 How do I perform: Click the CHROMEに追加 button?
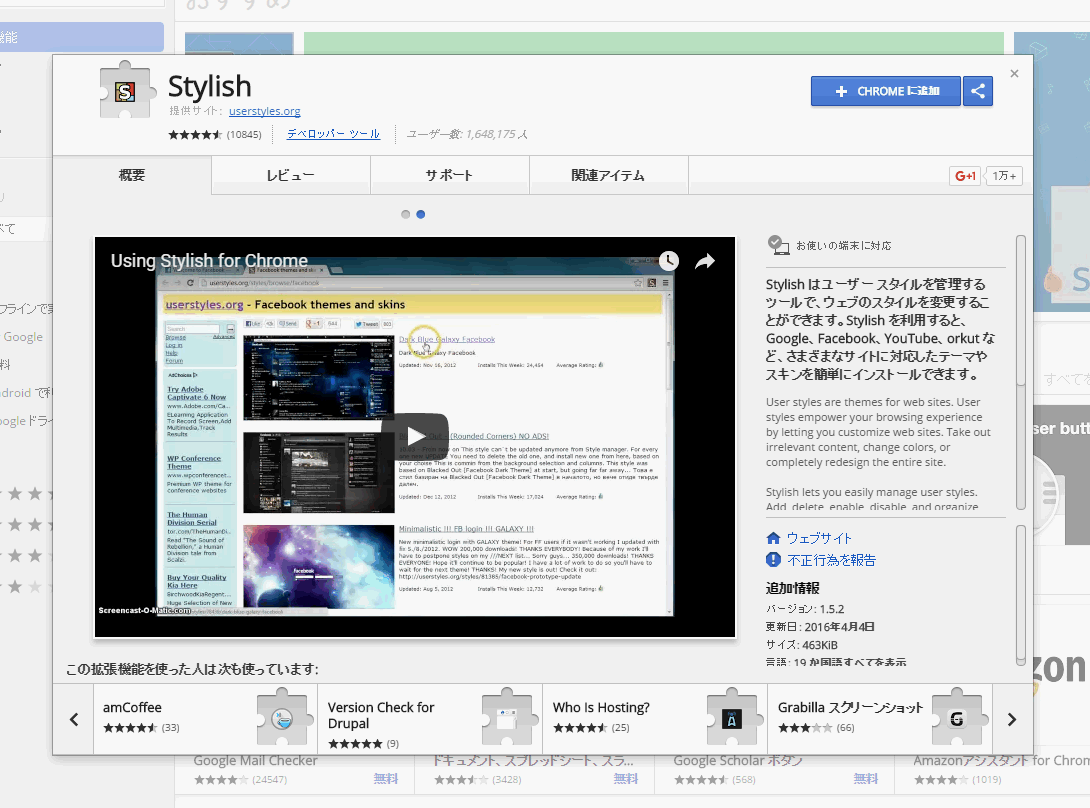[x=886, y=91]
